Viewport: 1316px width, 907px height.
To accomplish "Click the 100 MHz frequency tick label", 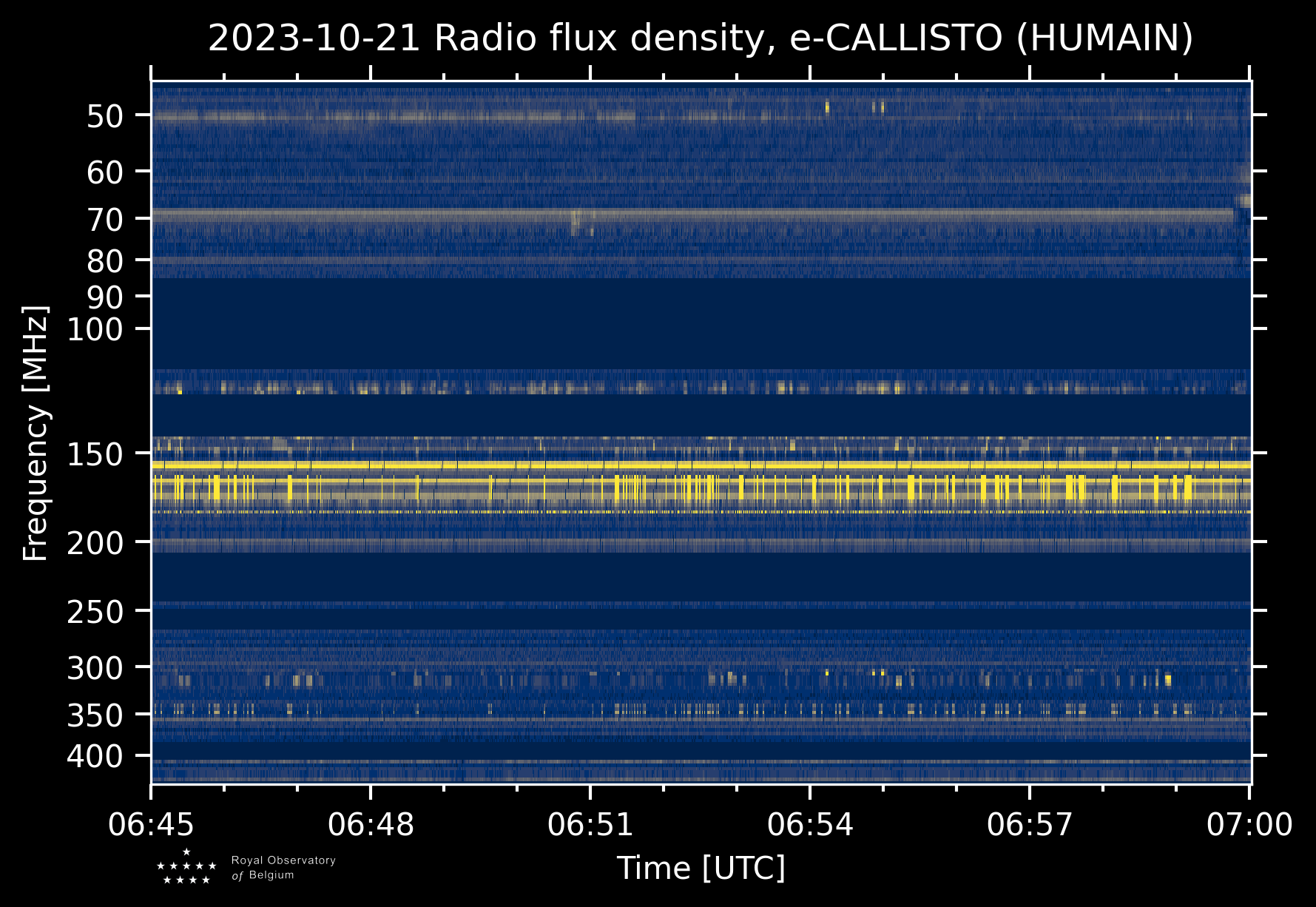I will 95,329.
